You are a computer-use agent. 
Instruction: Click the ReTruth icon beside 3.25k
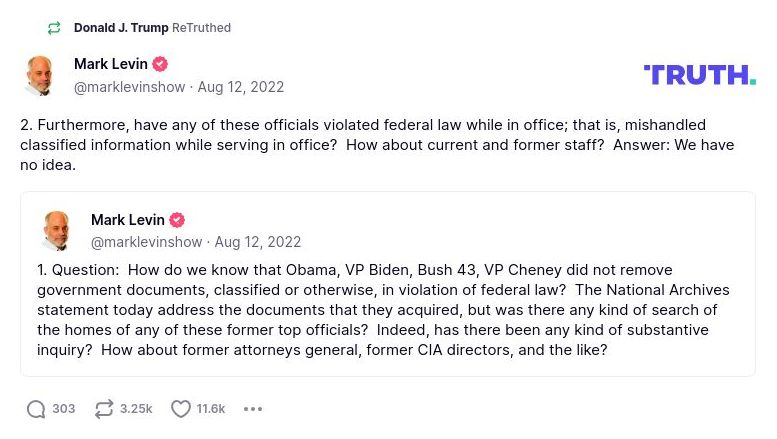click(103, 409)
